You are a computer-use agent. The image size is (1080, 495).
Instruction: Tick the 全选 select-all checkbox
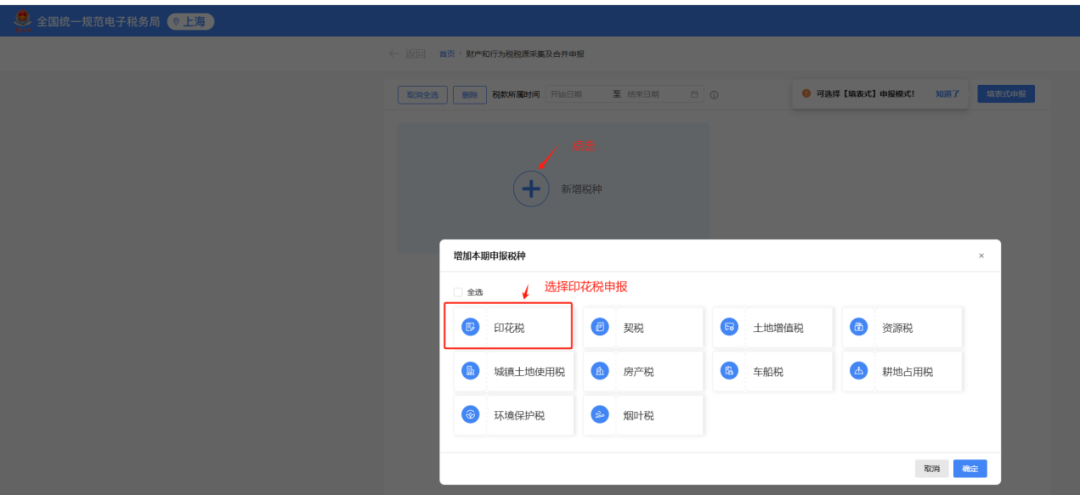[459, 292]
